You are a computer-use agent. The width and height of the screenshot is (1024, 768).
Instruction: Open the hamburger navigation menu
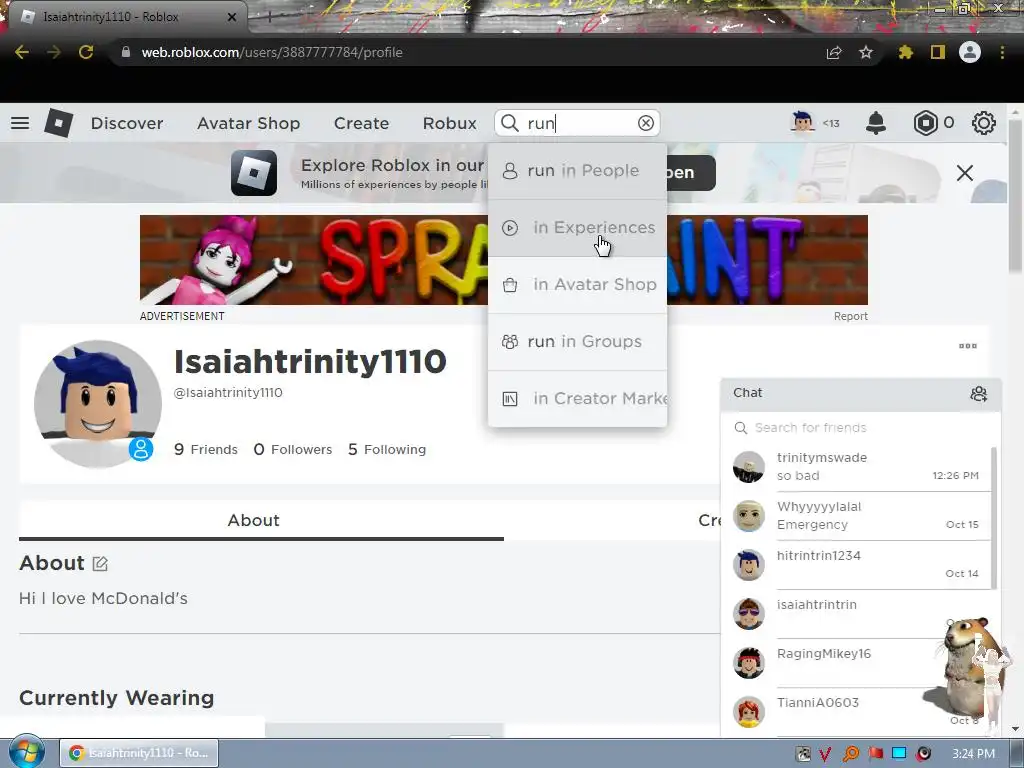(x=20, y=123)
